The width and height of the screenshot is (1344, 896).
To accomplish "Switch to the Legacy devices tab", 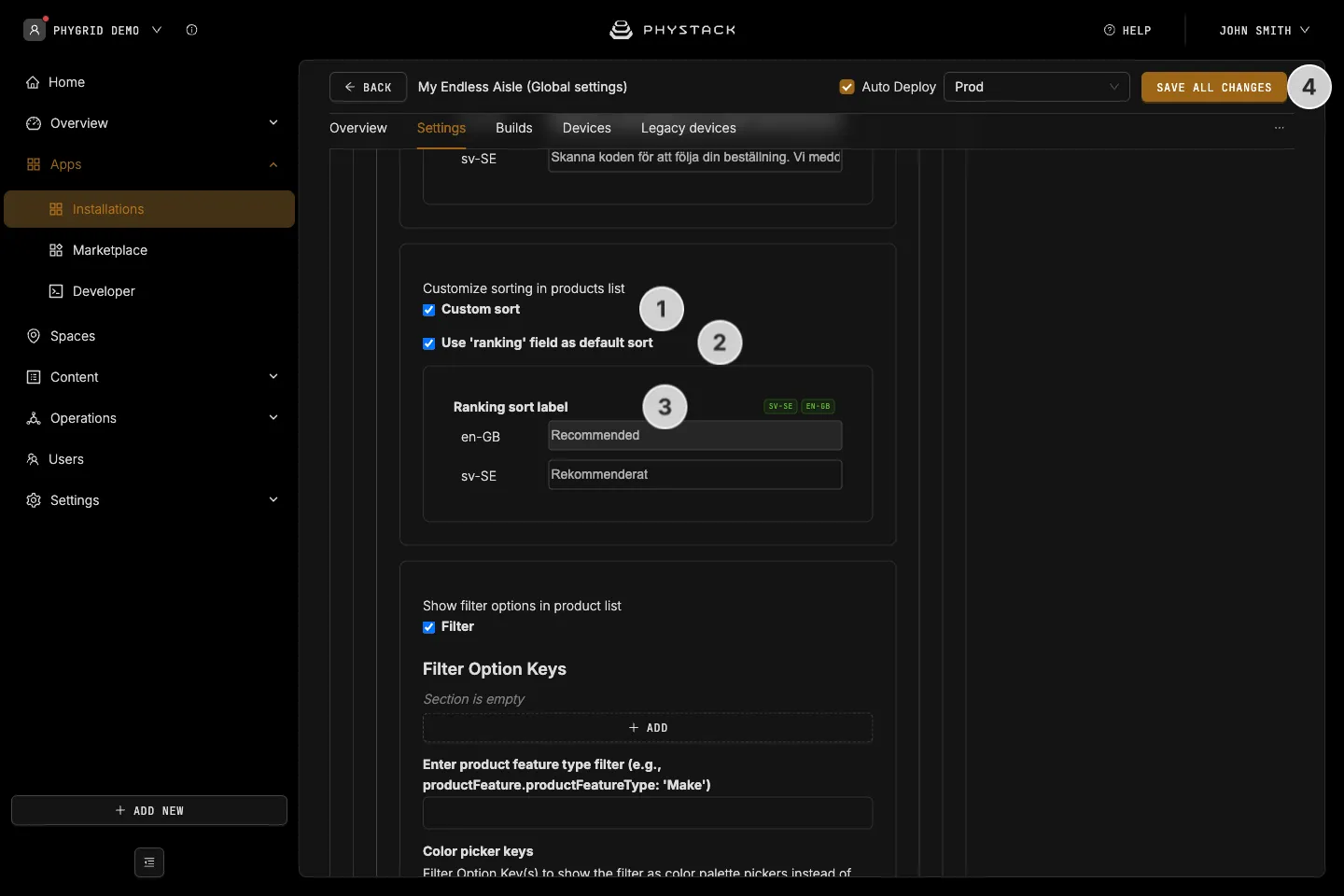I will (689, 128).
